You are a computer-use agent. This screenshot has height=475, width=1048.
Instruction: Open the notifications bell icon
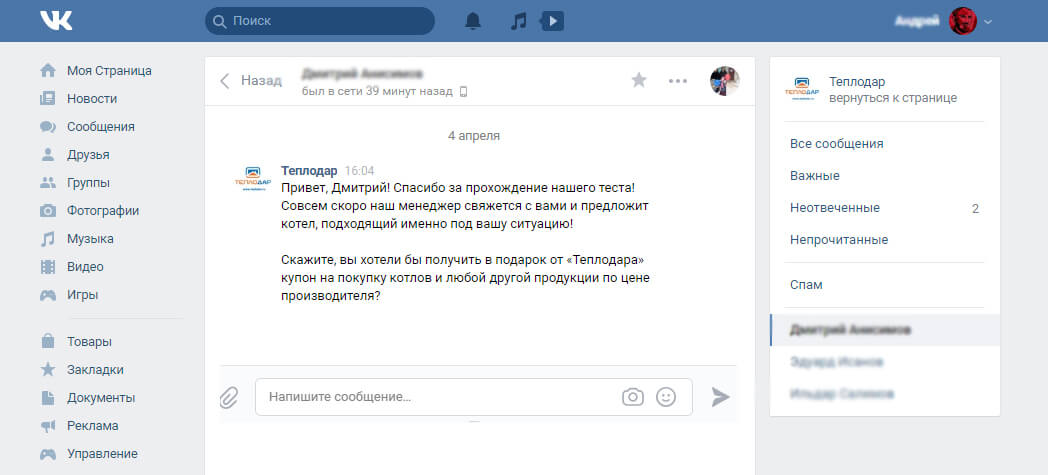[x=474, y=21]
